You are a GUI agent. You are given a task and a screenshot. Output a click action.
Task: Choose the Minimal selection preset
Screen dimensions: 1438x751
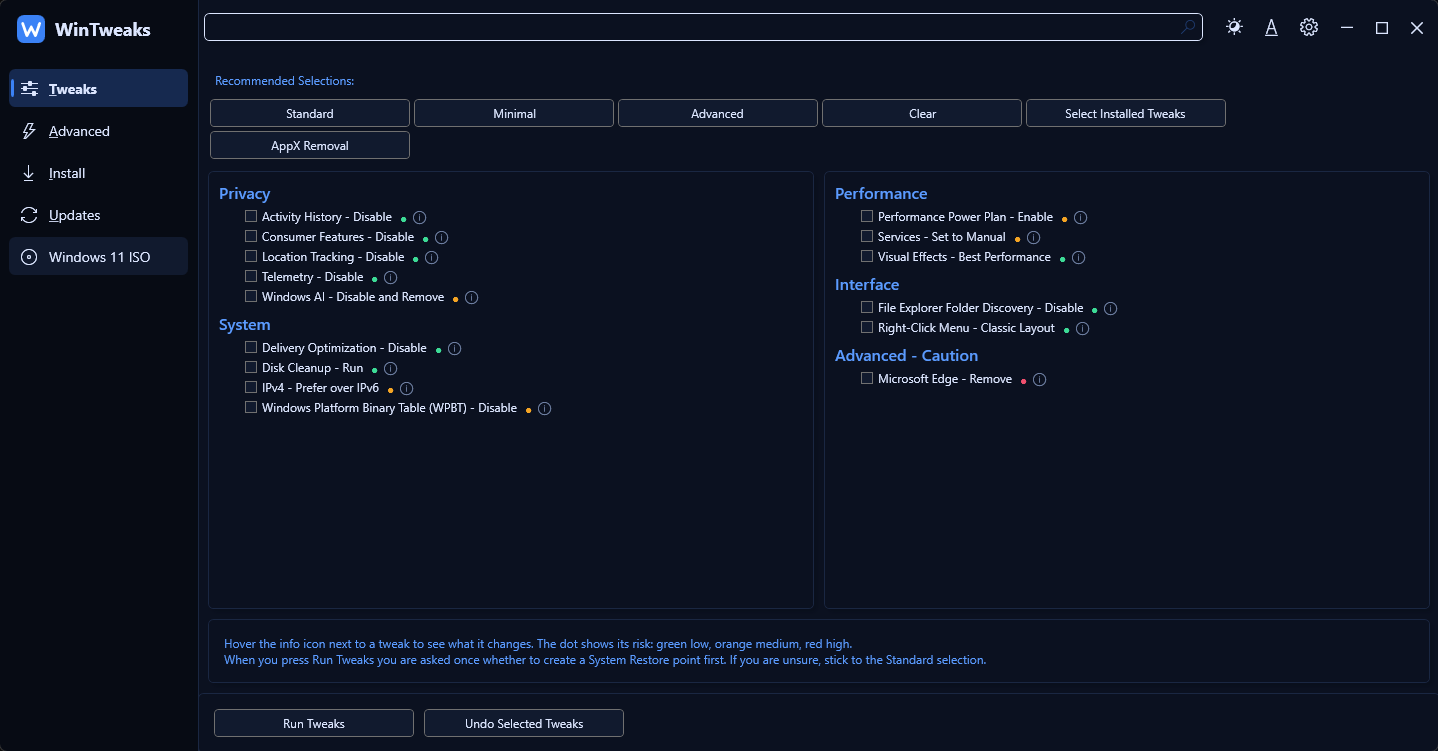coord(514,113)
